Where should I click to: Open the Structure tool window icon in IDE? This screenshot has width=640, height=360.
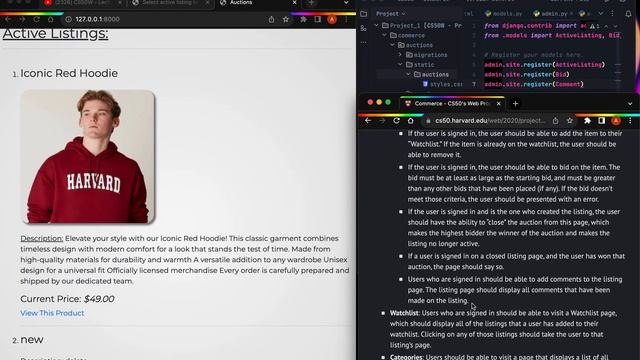(364, 28)
